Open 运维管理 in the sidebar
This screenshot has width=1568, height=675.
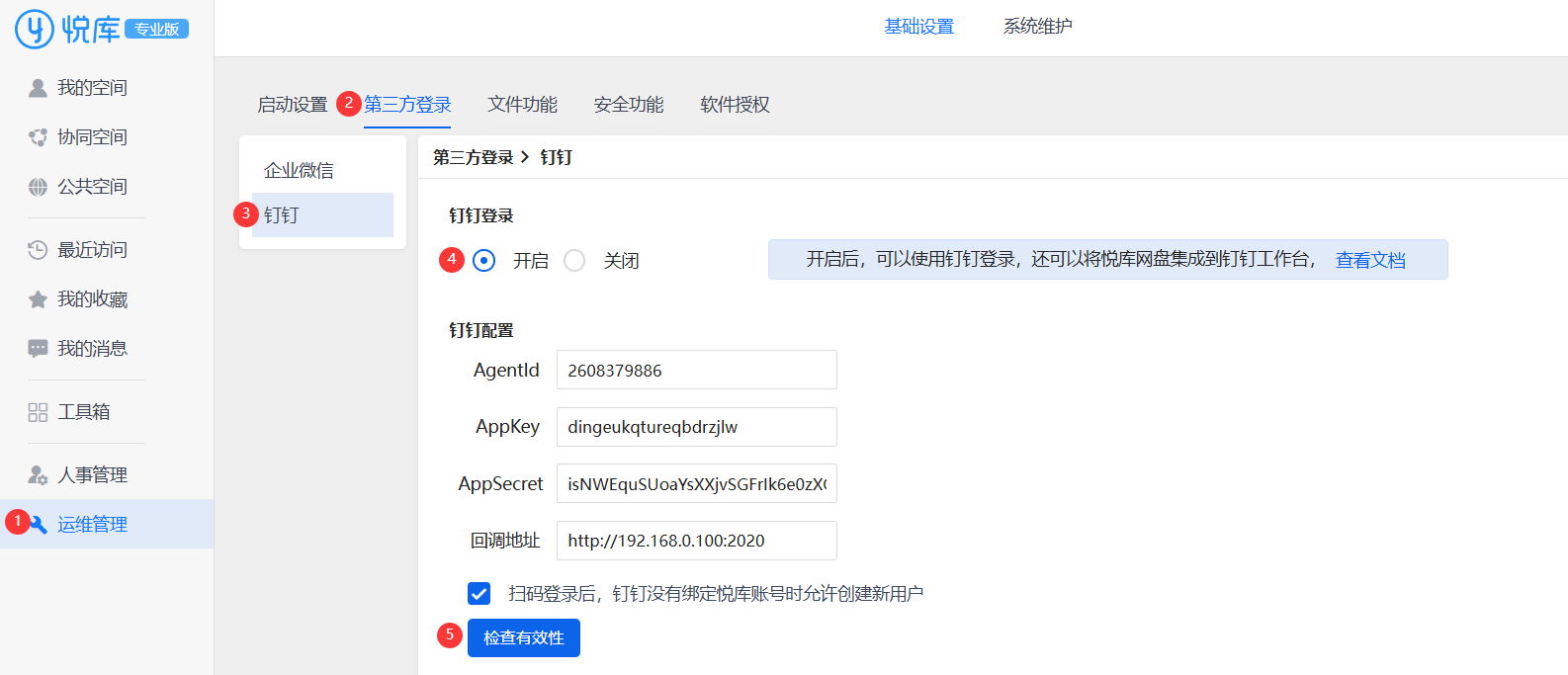pos(107,524)
